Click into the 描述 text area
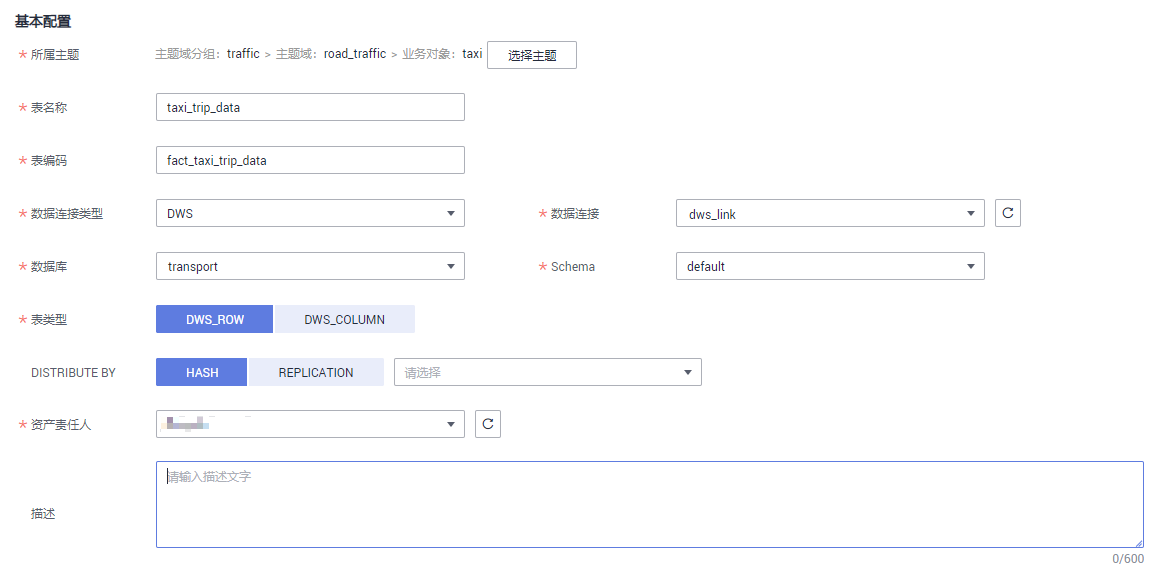1169x571 pixels. [x=649, y=505]
